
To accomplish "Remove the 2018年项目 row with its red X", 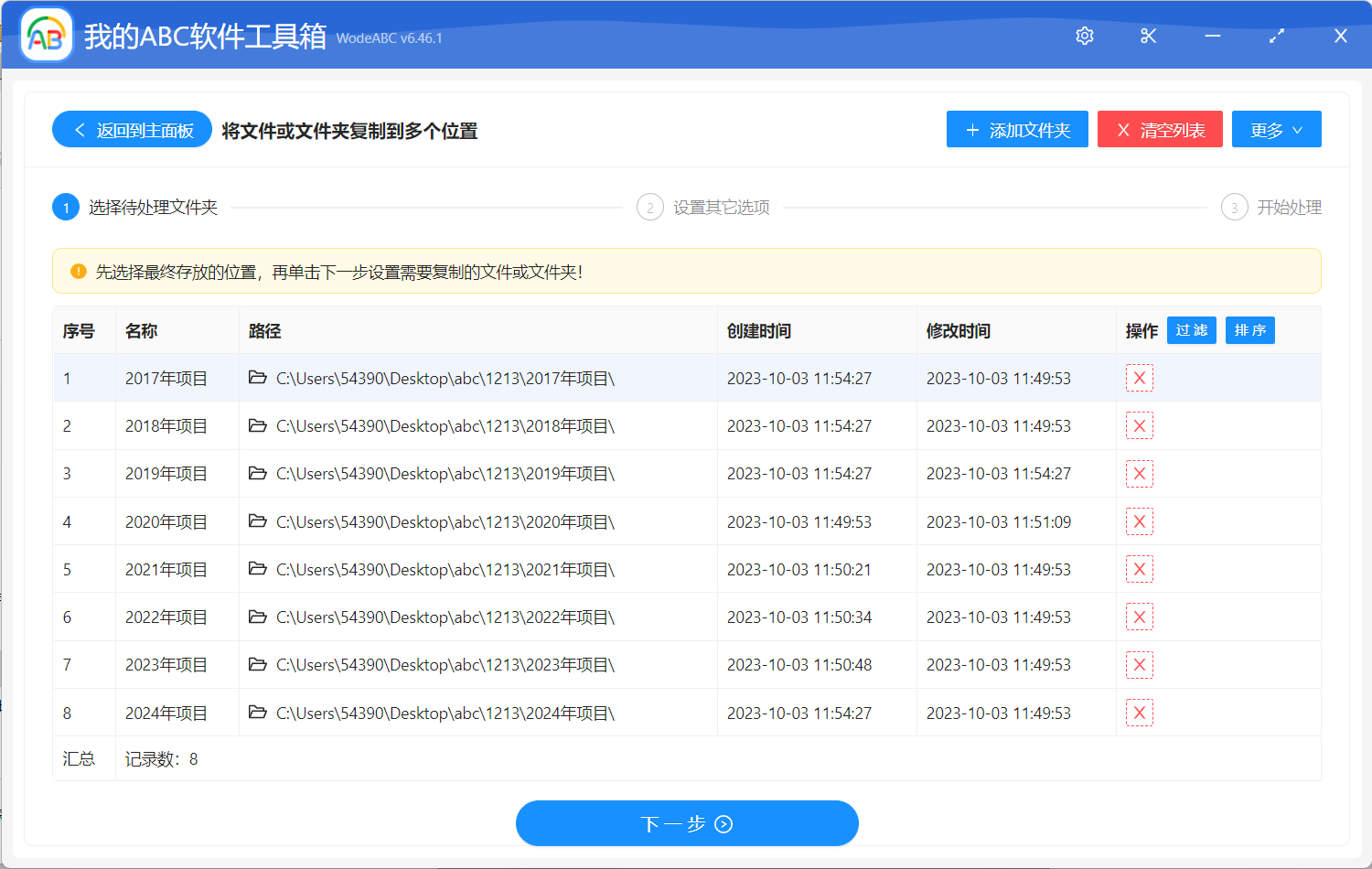I will pos(1139,425).
